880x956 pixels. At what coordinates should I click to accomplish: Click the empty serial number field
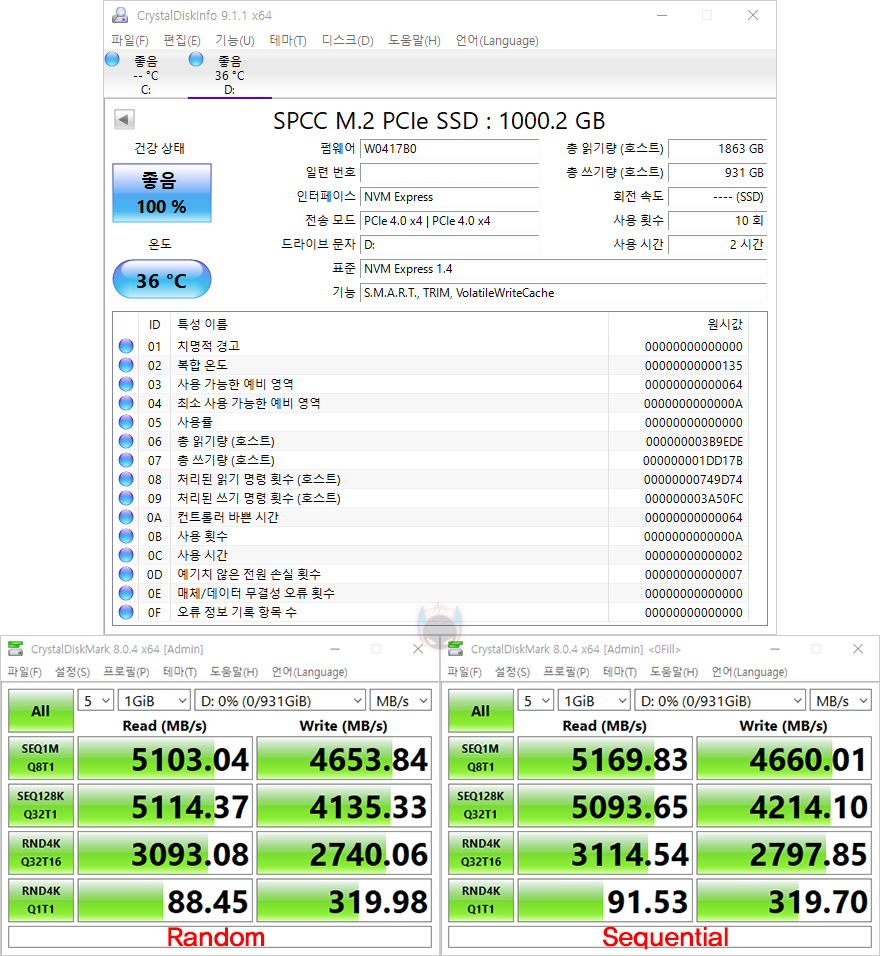tap(449, 173)
